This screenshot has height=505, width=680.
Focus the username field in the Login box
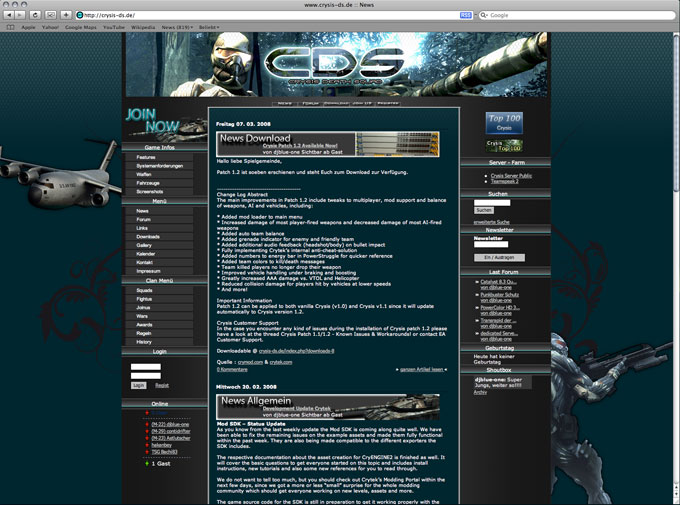click(146, 367)
